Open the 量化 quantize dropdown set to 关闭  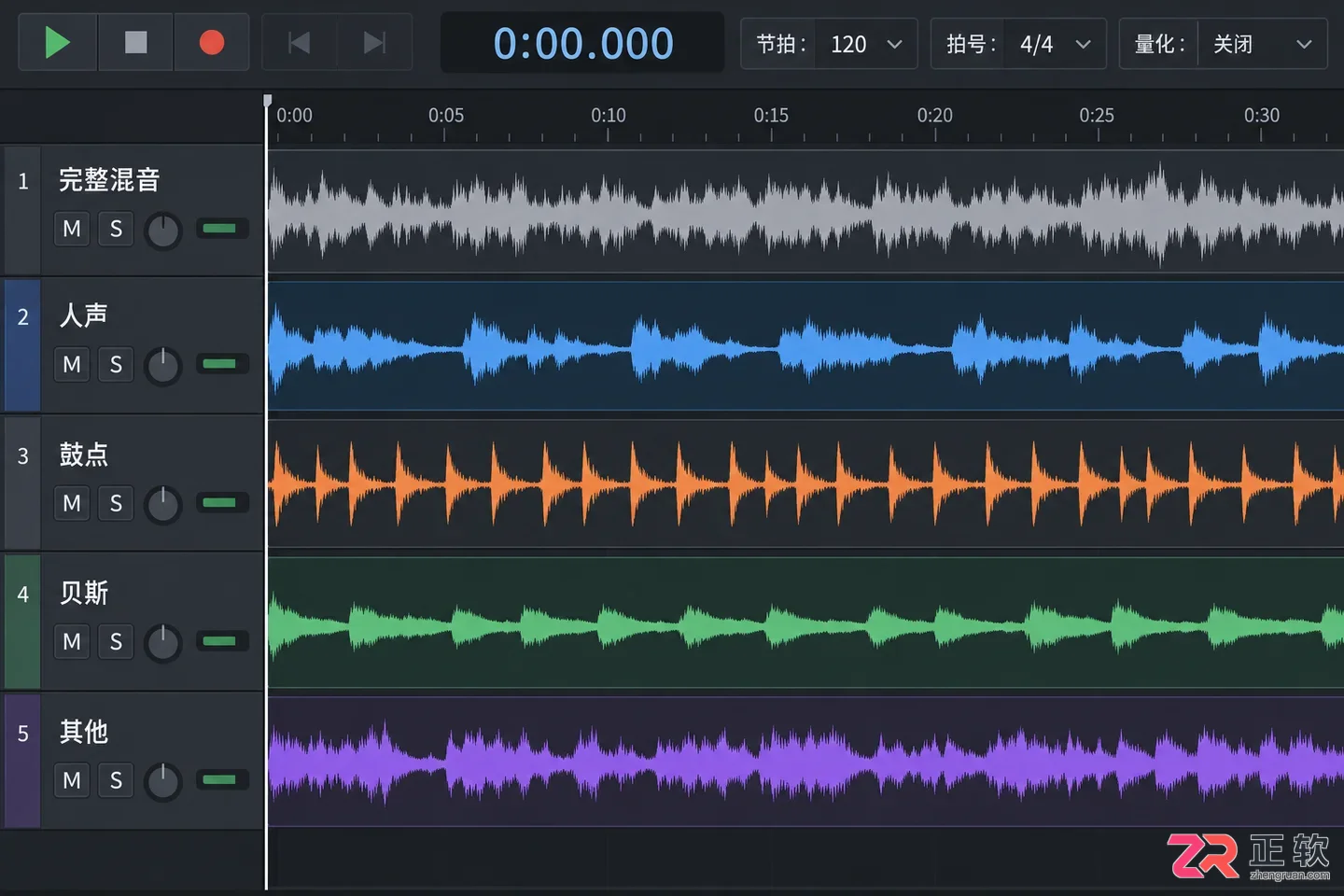(1262, 44)
